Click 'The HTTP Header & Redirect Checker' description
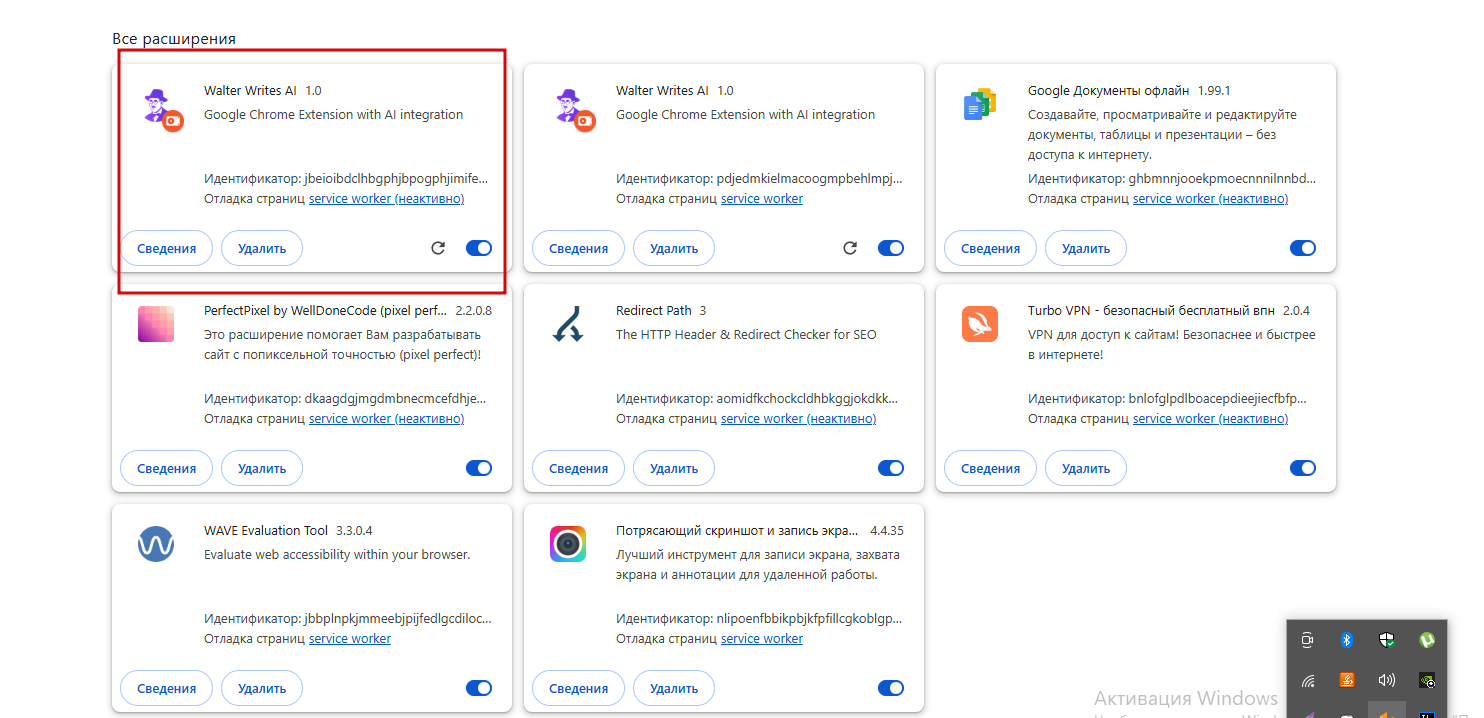The width and height of the screenshot is (1484, 718). pos(746,335)
